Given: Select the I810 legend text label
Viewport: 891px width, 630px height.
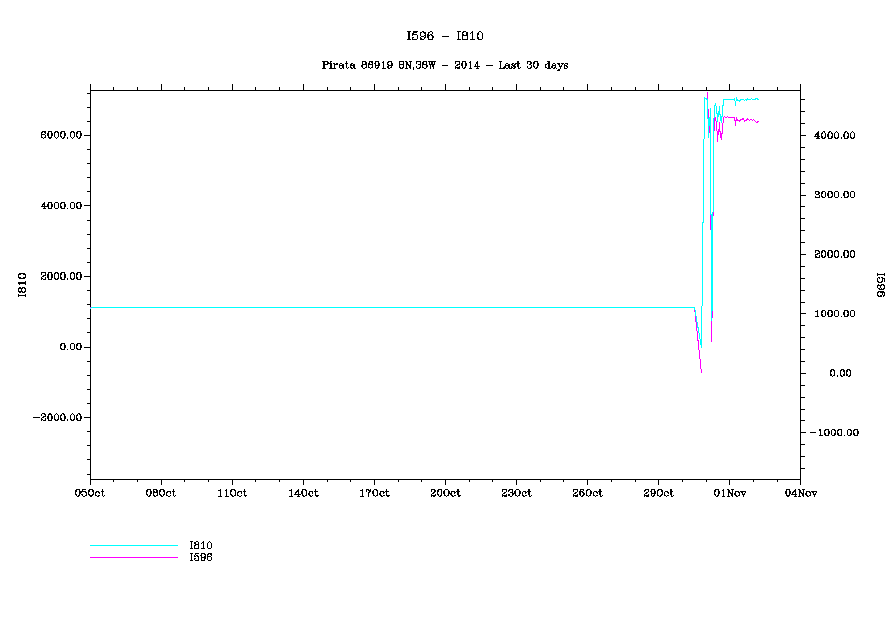Looking at the screenshot, I should pyautogui.click(x=201, y=545).
